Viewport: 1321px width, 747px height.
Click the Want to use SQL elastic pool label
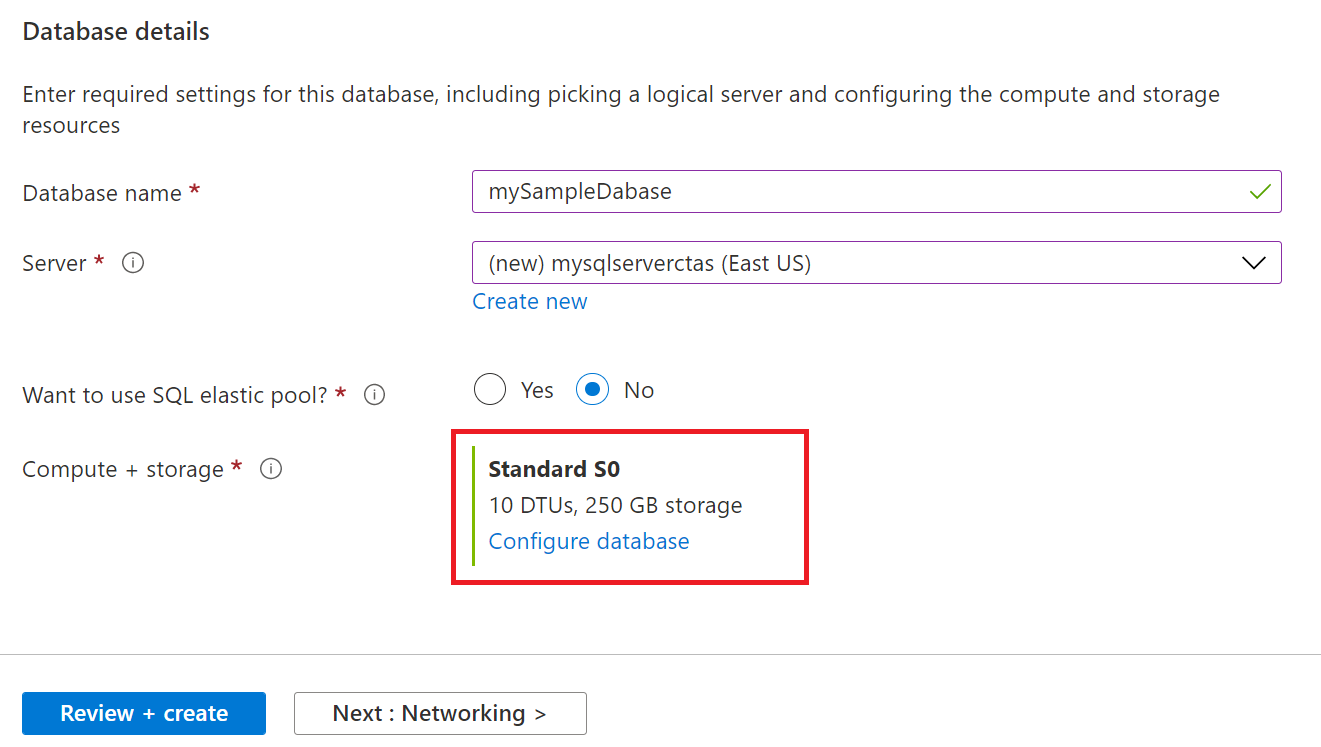tap(175, 395)
